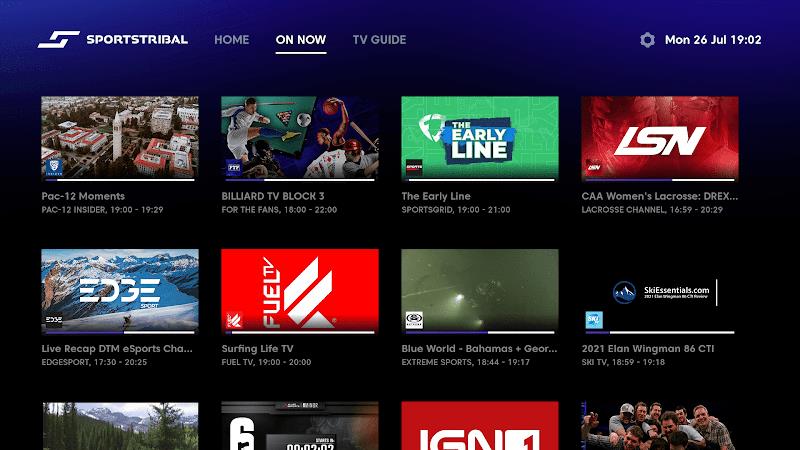Viewport: 800px width, 450px height.
Task: Click FUEL TV, 19:00 - 20:00 text
Action: 266,362
